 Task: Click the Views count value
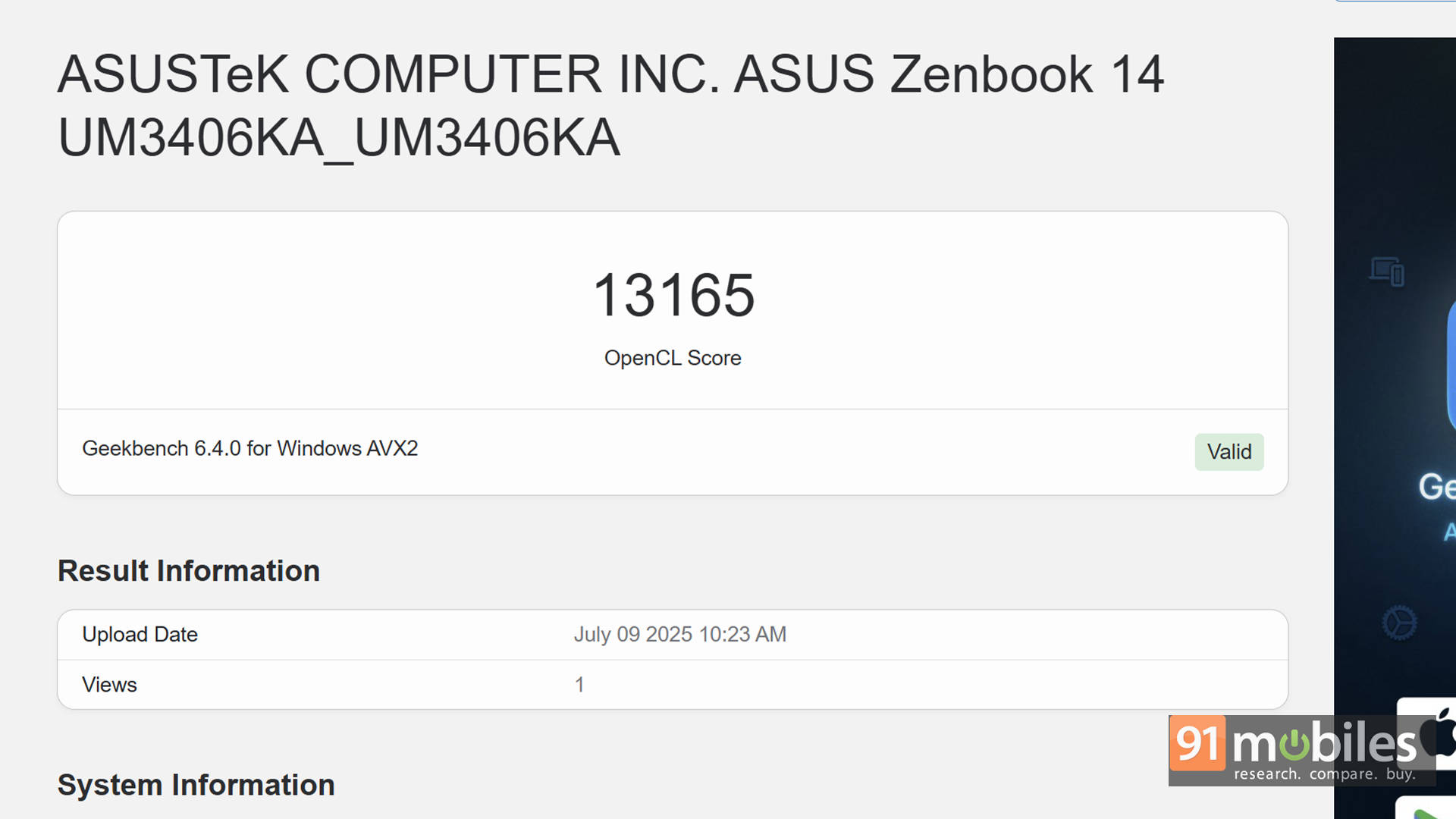click(579, 685)
